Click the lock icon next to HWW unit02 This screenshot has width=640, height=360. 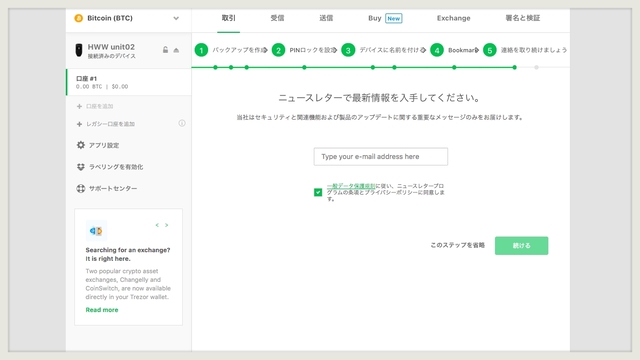(x=165, y=50)
